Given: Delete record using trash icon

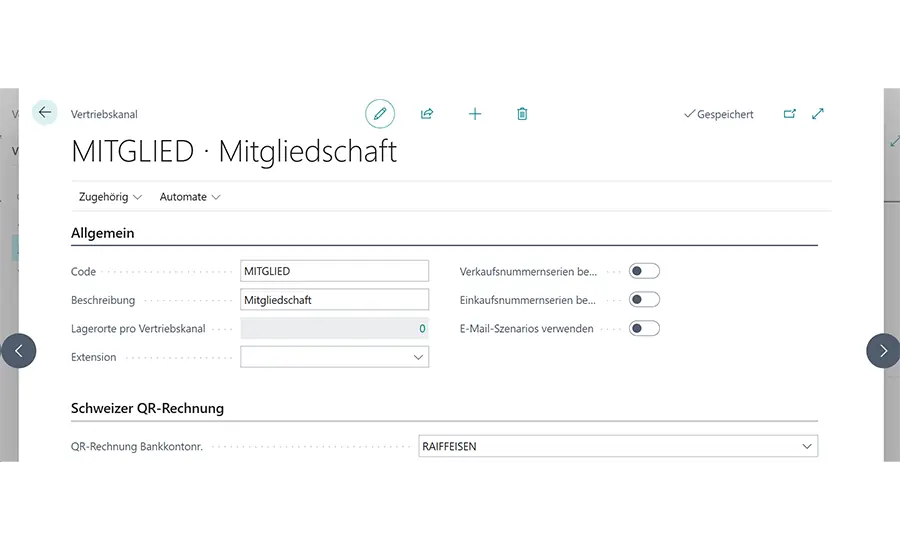Looking at the screenshot, I should click(x=522, y=114).
